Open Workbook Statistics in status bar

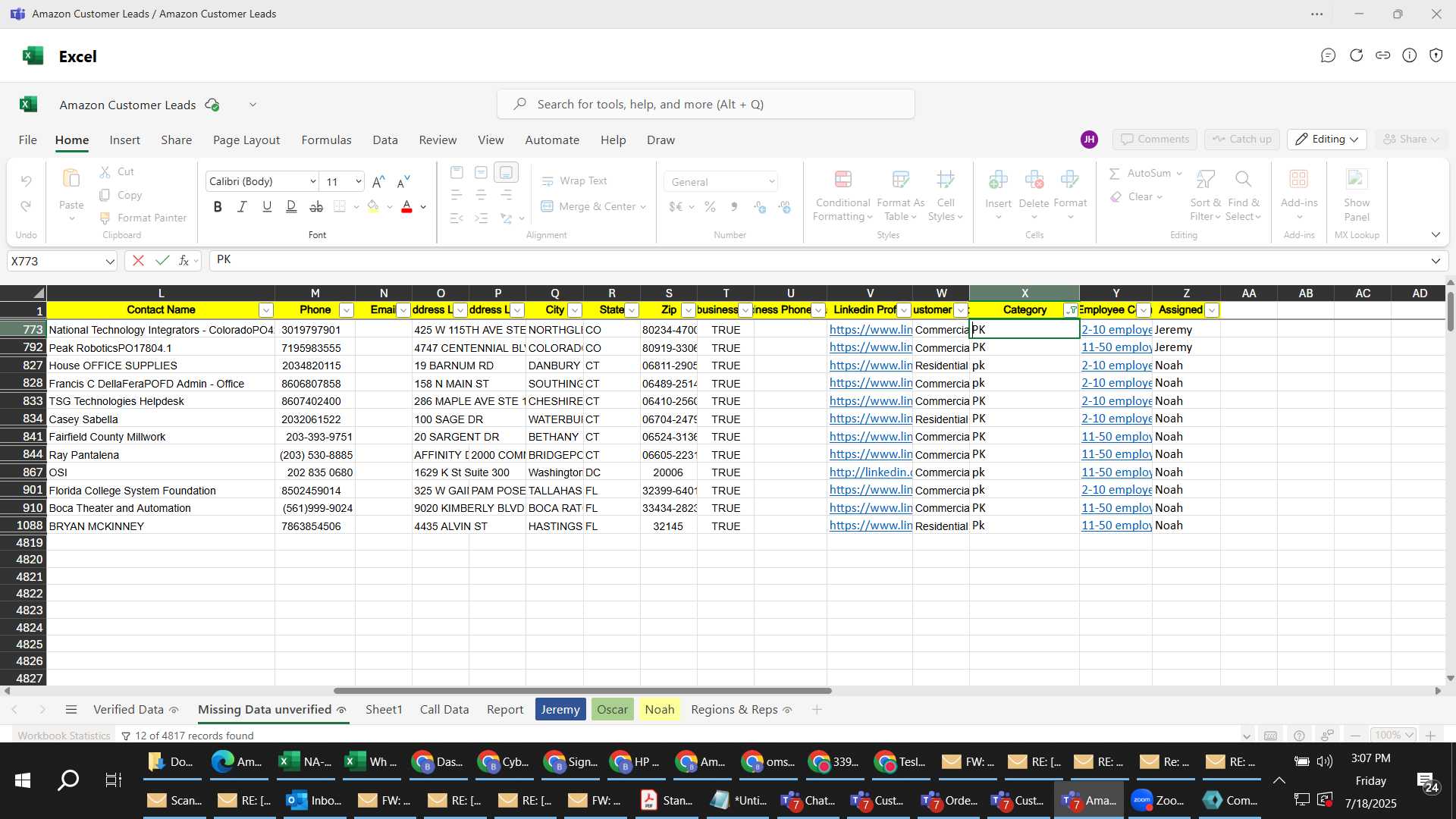(x=64, y=736)
